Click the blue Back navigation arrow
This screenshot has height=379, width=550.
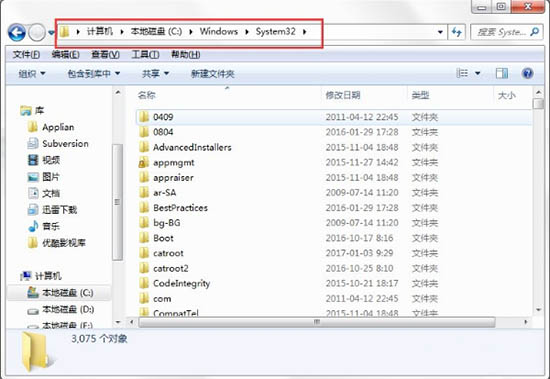pyautogui.click(x=17, y=33)
